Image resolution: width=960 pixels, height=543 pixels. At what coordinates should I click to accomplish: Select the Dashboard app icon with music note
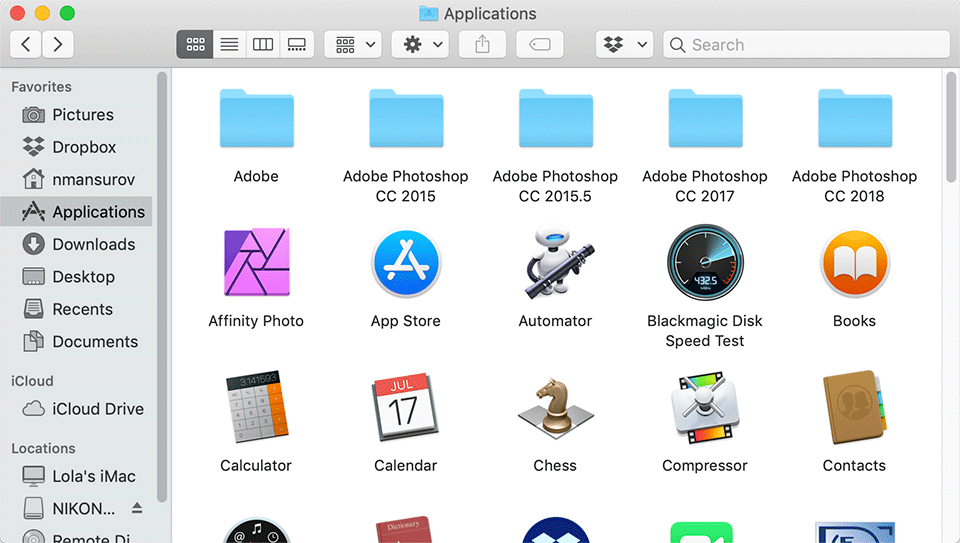pos(257,530)
